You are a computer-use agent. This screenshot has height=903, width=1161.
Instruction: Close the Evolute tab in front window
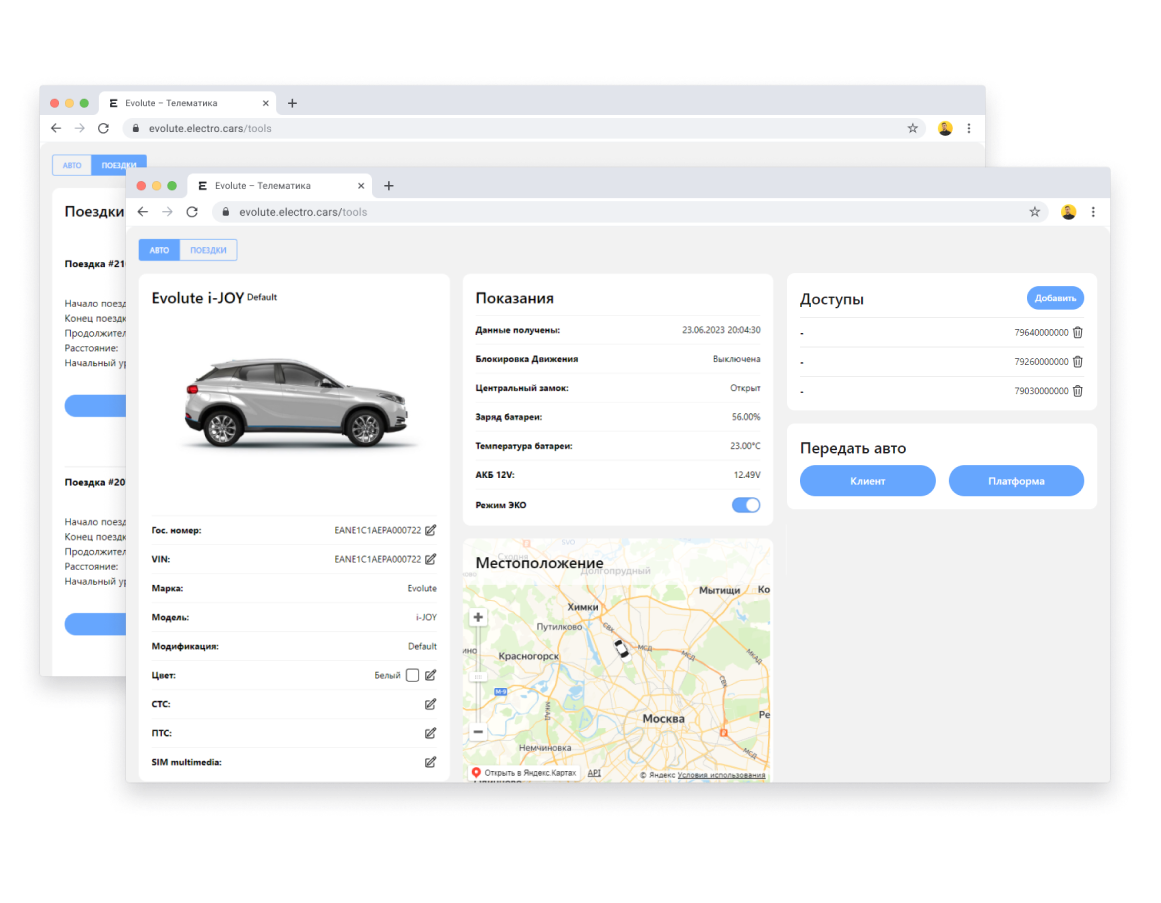(361, 186)
